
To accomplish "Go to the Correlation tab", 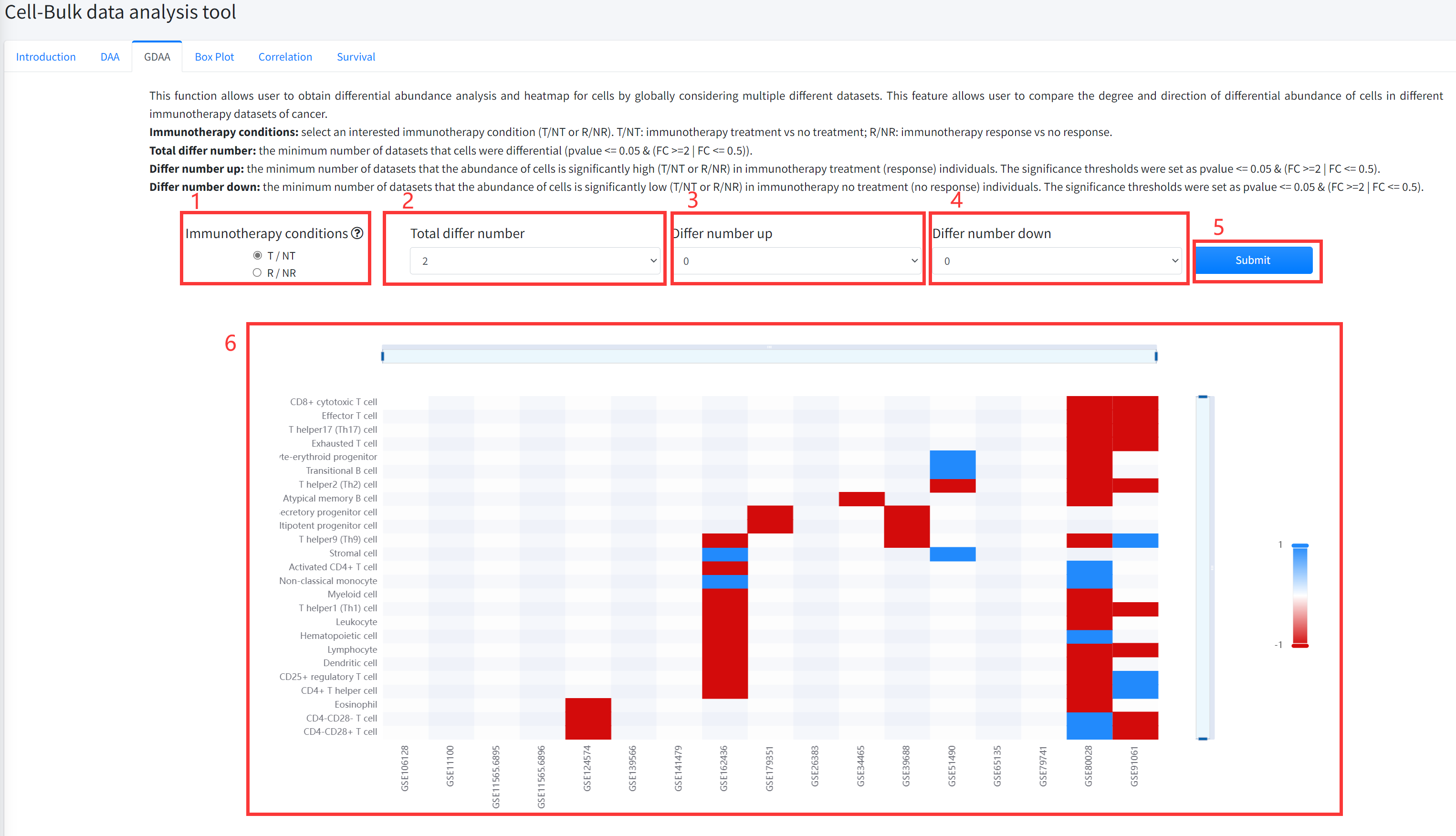I will (x=285, y=57).
